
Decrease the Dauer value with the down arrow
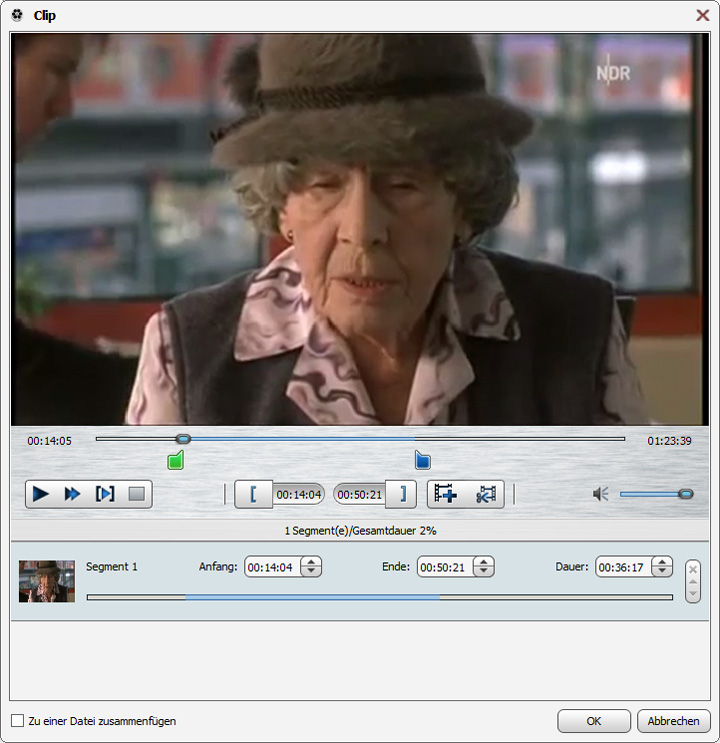tap(662, 571)
